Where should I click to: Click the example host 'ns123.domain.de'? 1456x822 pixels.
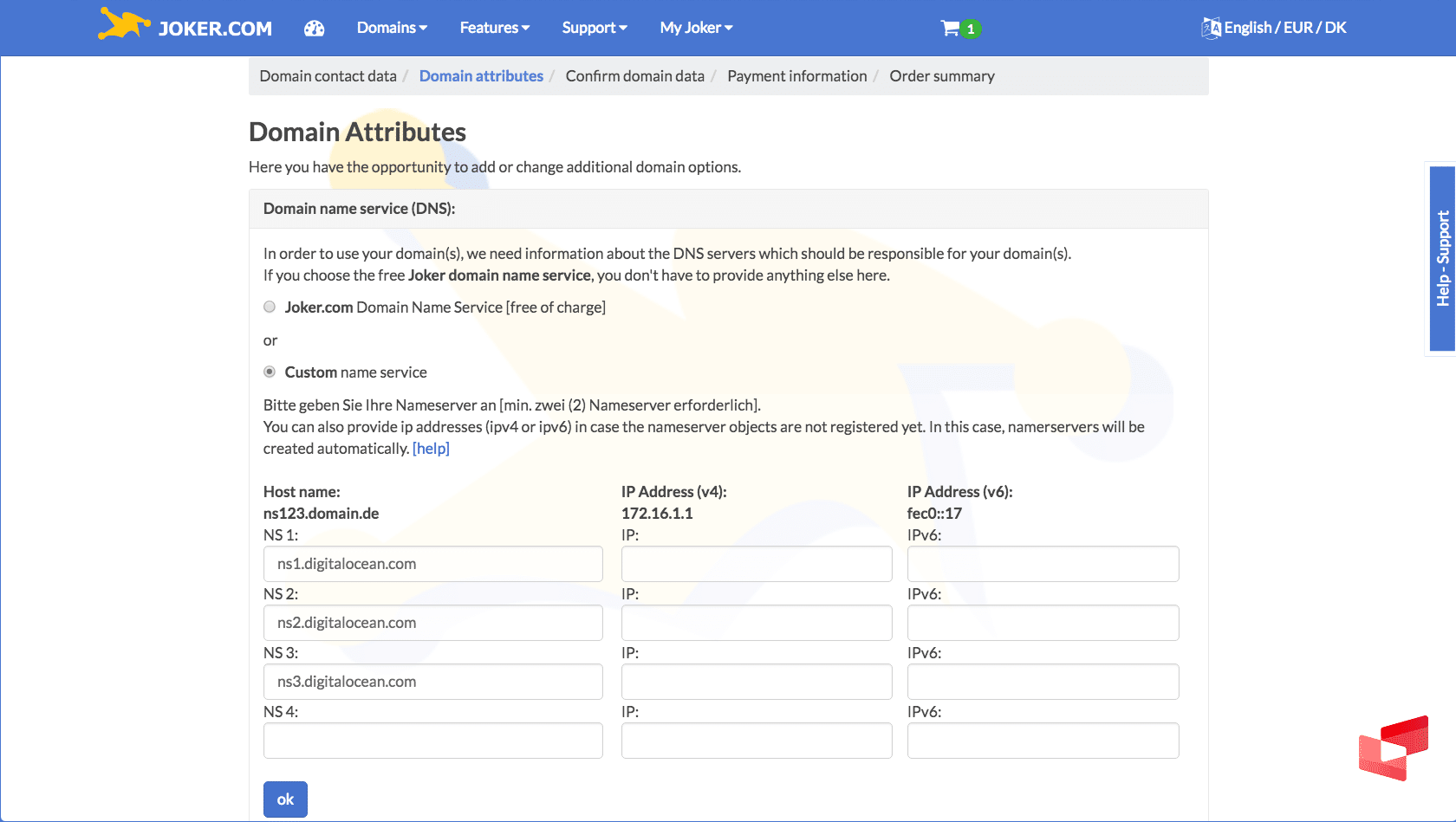click(322, 514)
